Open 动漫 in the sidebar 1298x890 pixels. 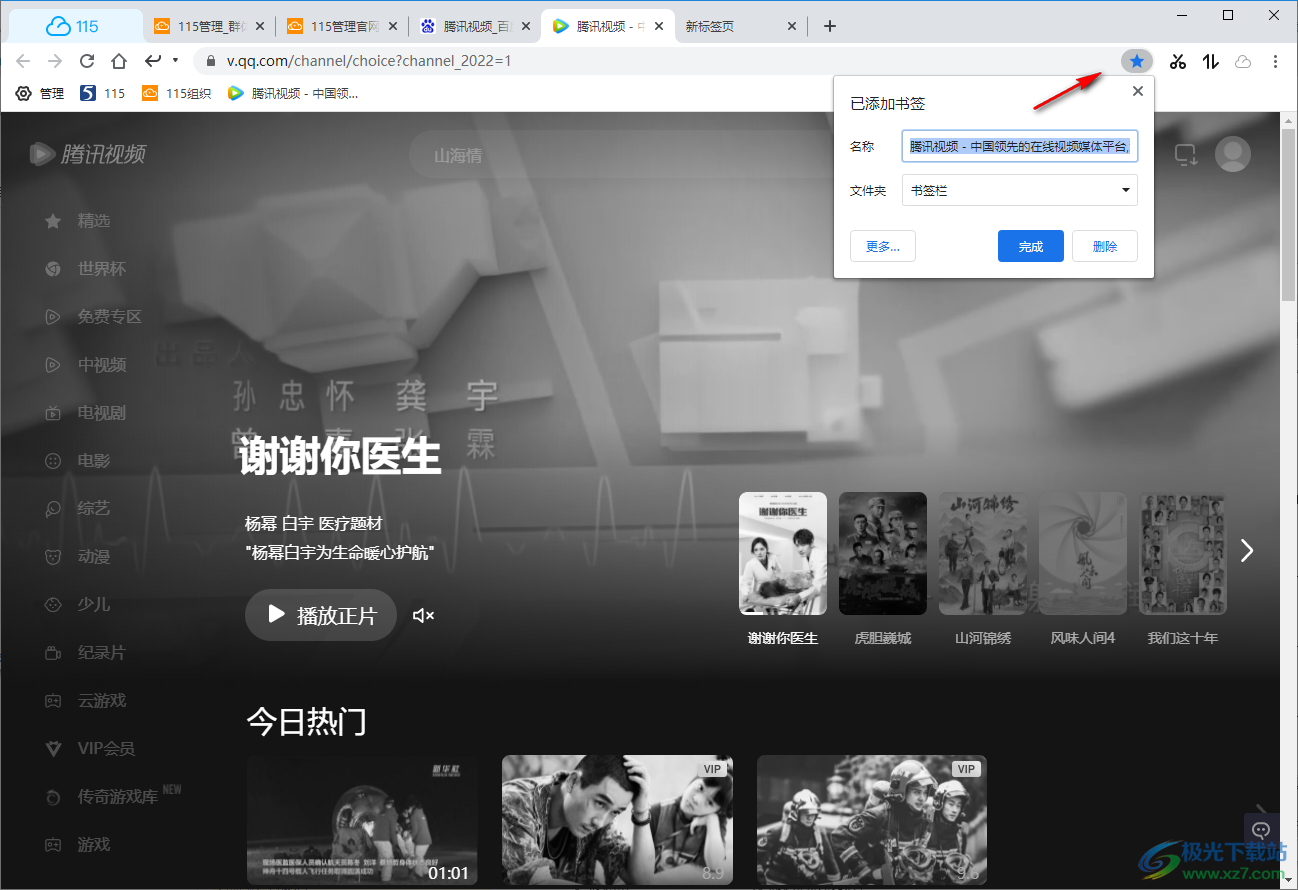pyautogui.click(x=77, y=557)
